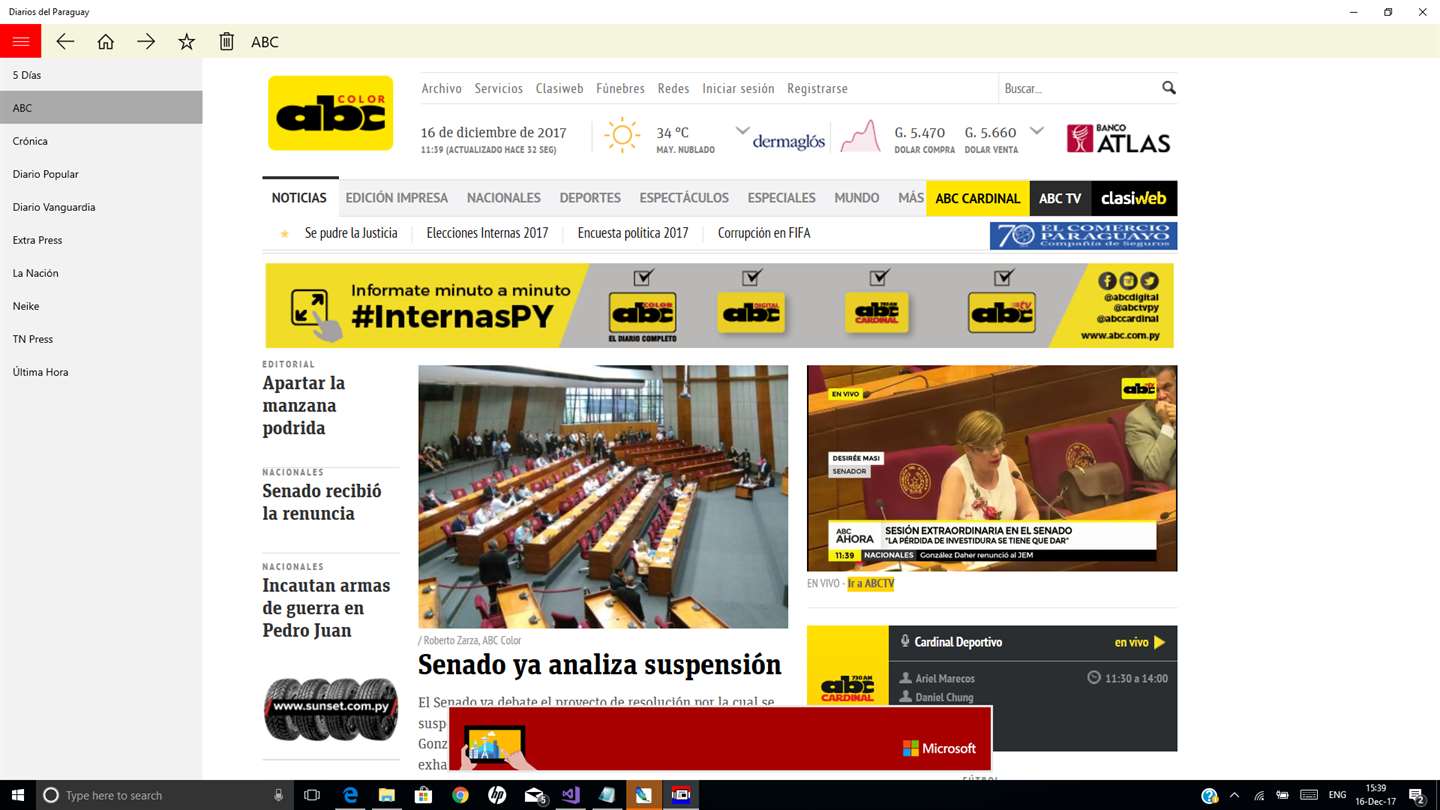1440x810 pixels.
Task: Click the Buscar search field
Action: [1080, 88]
